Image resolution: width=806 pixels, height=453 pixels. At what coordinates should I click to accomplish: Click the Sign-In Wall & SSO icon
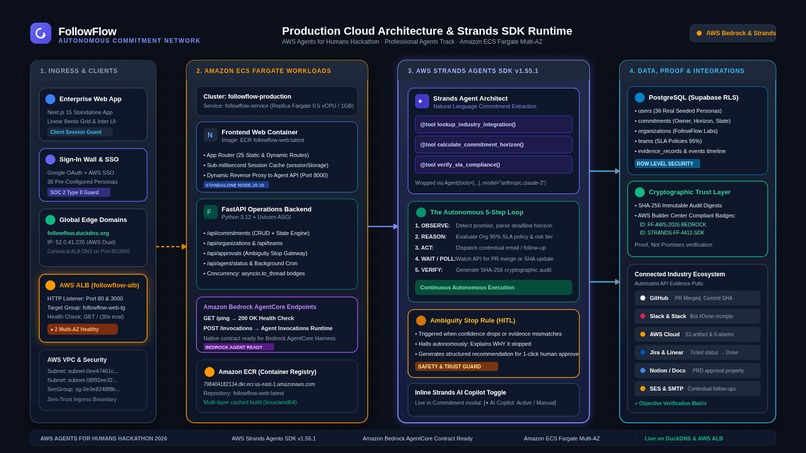50,159
